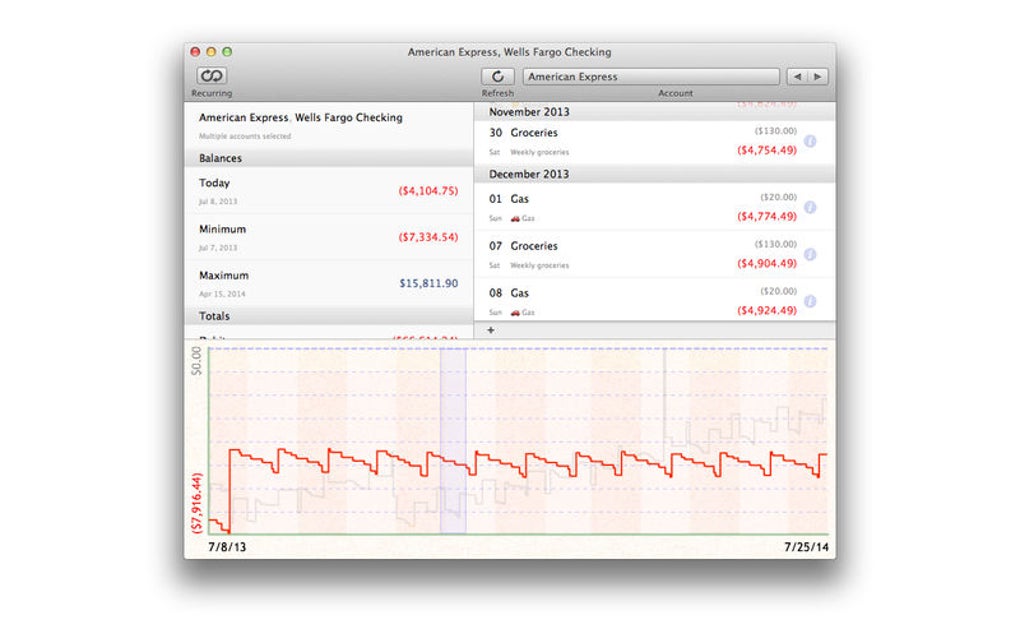The image size is (1020, 638).
Task: Click the Balances section header
Action: [x=329, y=158]
